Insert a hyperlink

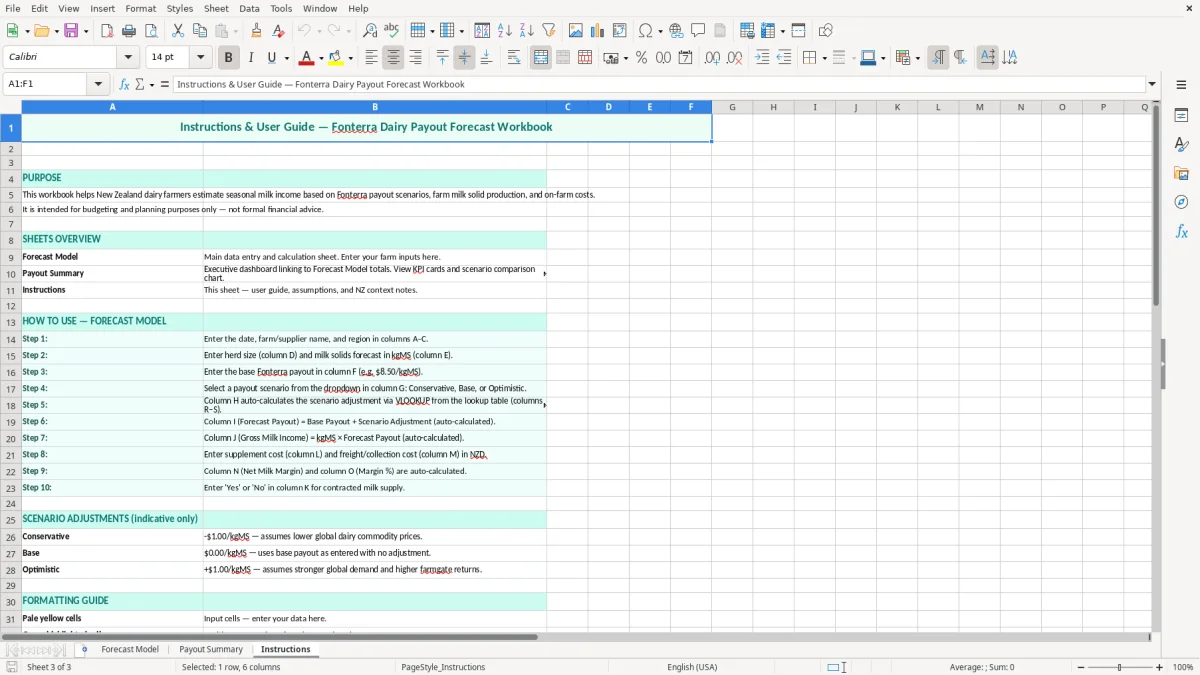676,31
